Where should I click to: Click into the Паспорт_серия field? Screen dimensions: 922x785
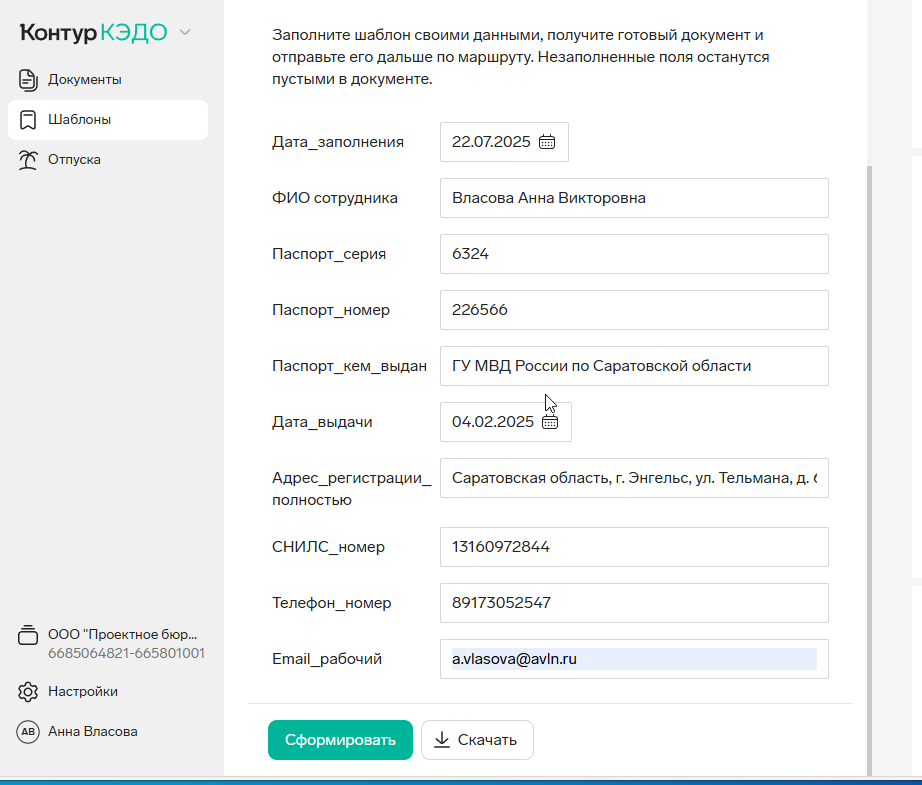pyautogui.click(x=634, y=254)
